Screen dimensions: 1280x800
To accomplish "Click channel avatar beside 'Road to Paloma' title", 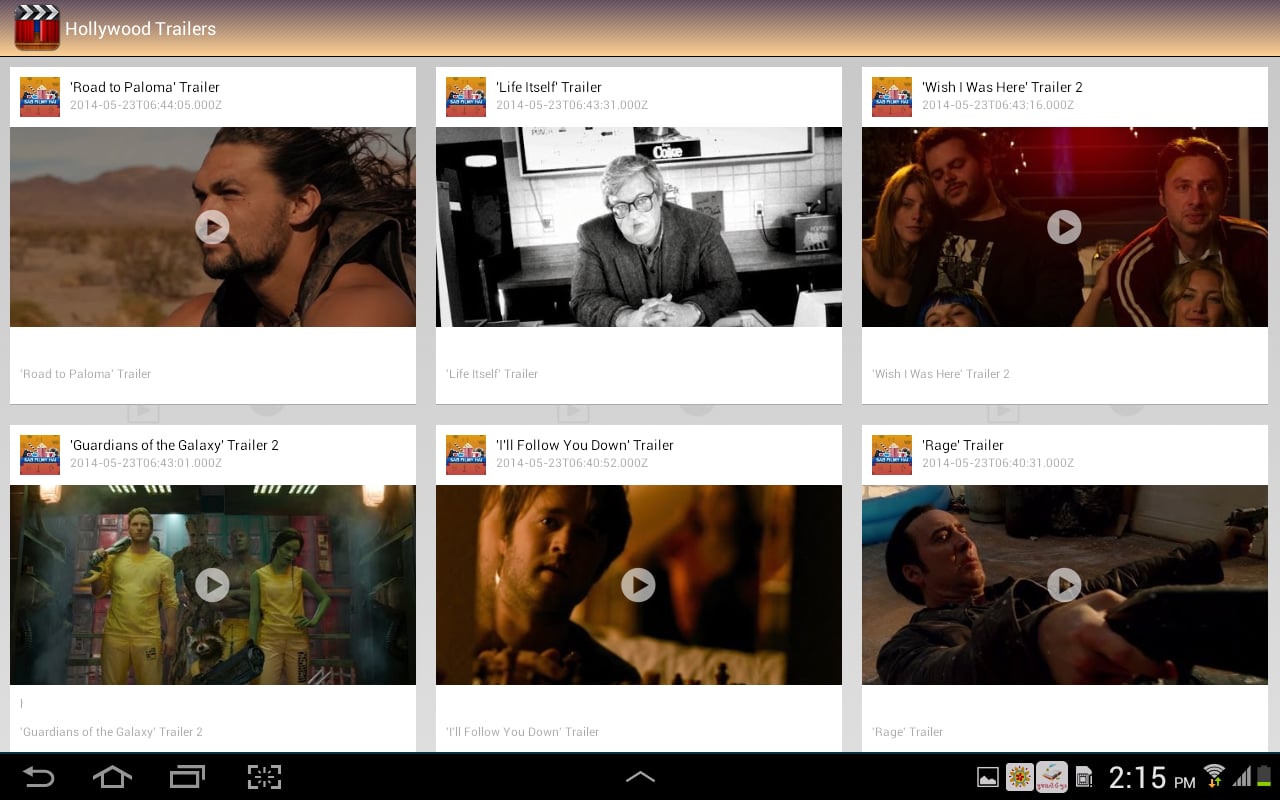I will coord(40,97).
